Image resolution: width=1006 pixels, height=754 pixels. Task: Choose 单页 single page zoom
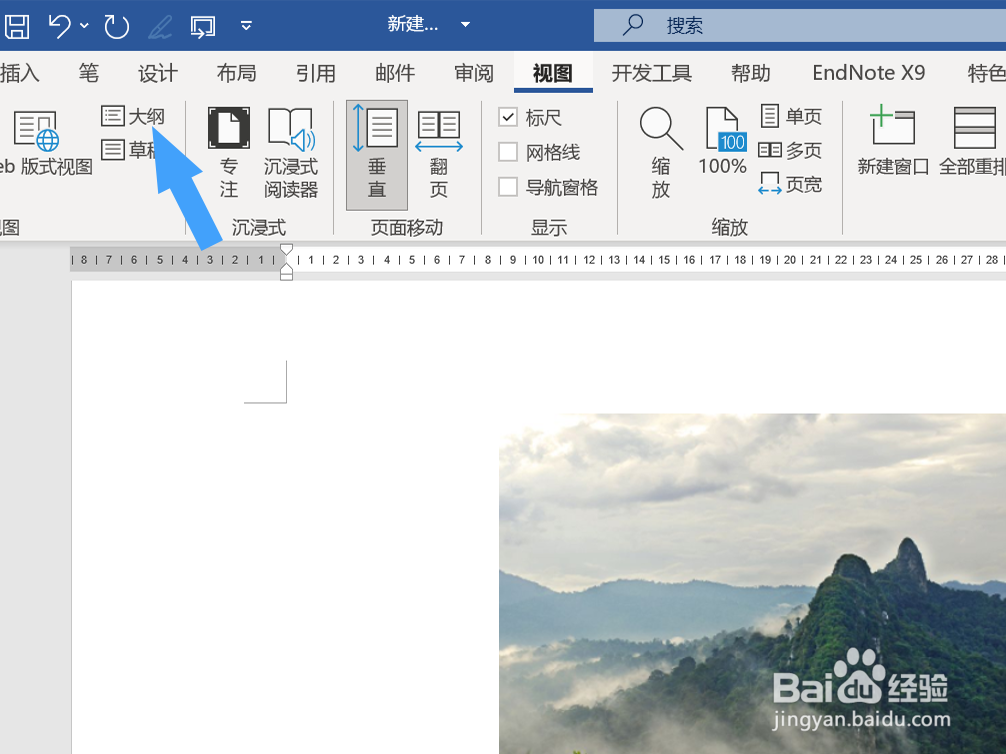(x=790, y=116)
